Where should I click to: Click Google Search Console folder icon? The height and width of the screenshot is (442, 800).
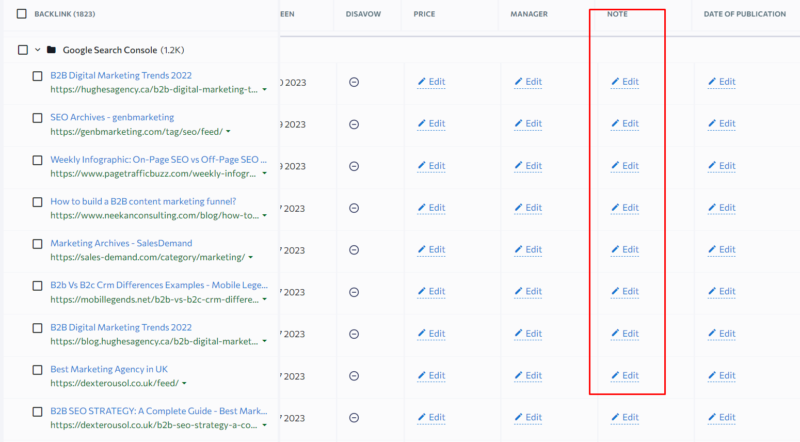pyautogui.click(x=51, y=50)
